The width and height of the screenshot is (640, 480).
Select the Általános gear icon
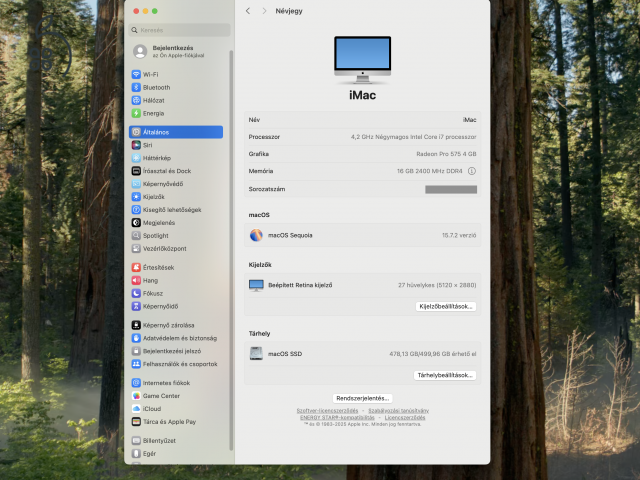click(x=136, y=132)
